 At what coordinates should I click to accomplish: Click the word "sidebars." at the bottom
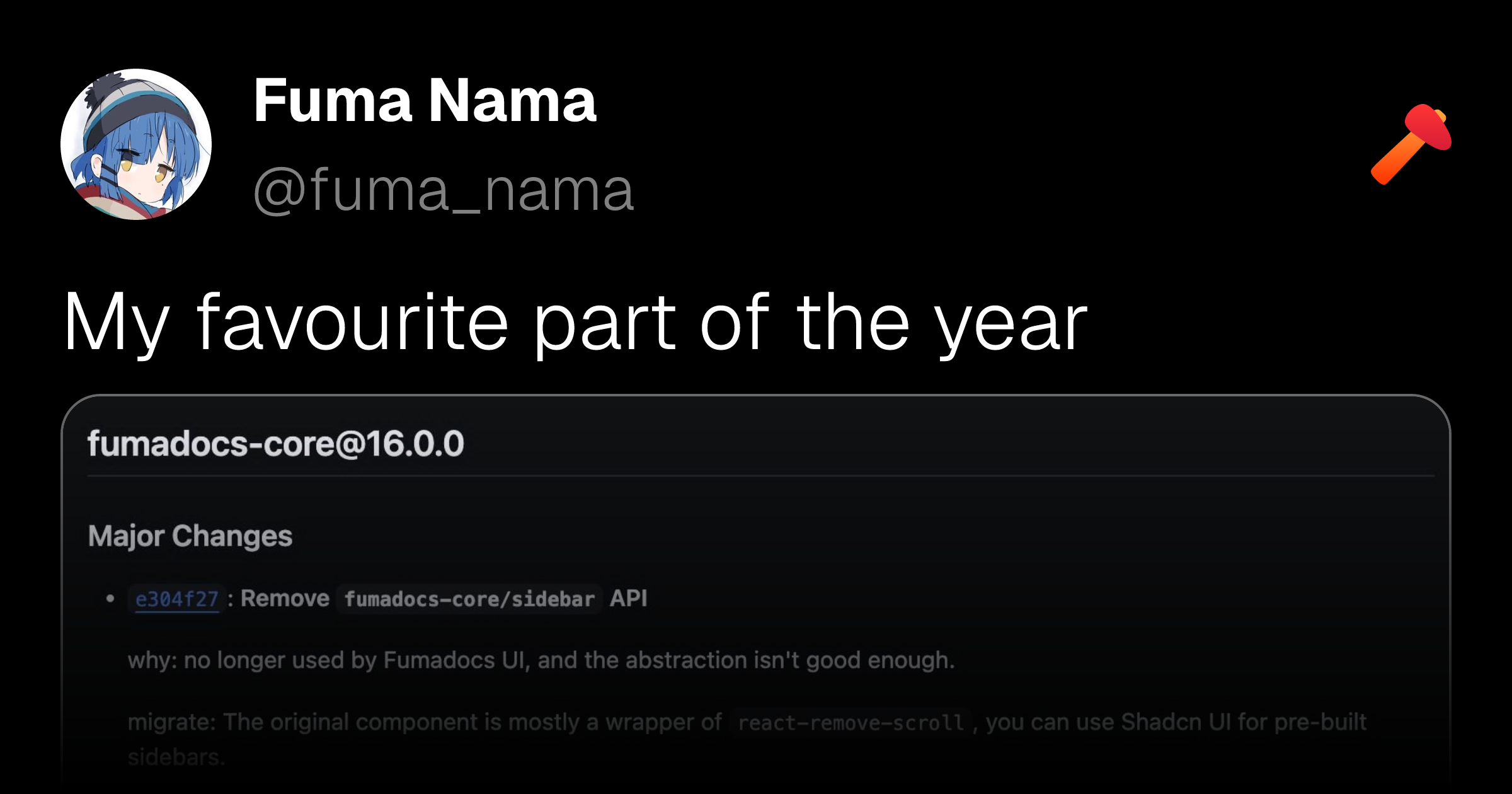tap(176, 757)
